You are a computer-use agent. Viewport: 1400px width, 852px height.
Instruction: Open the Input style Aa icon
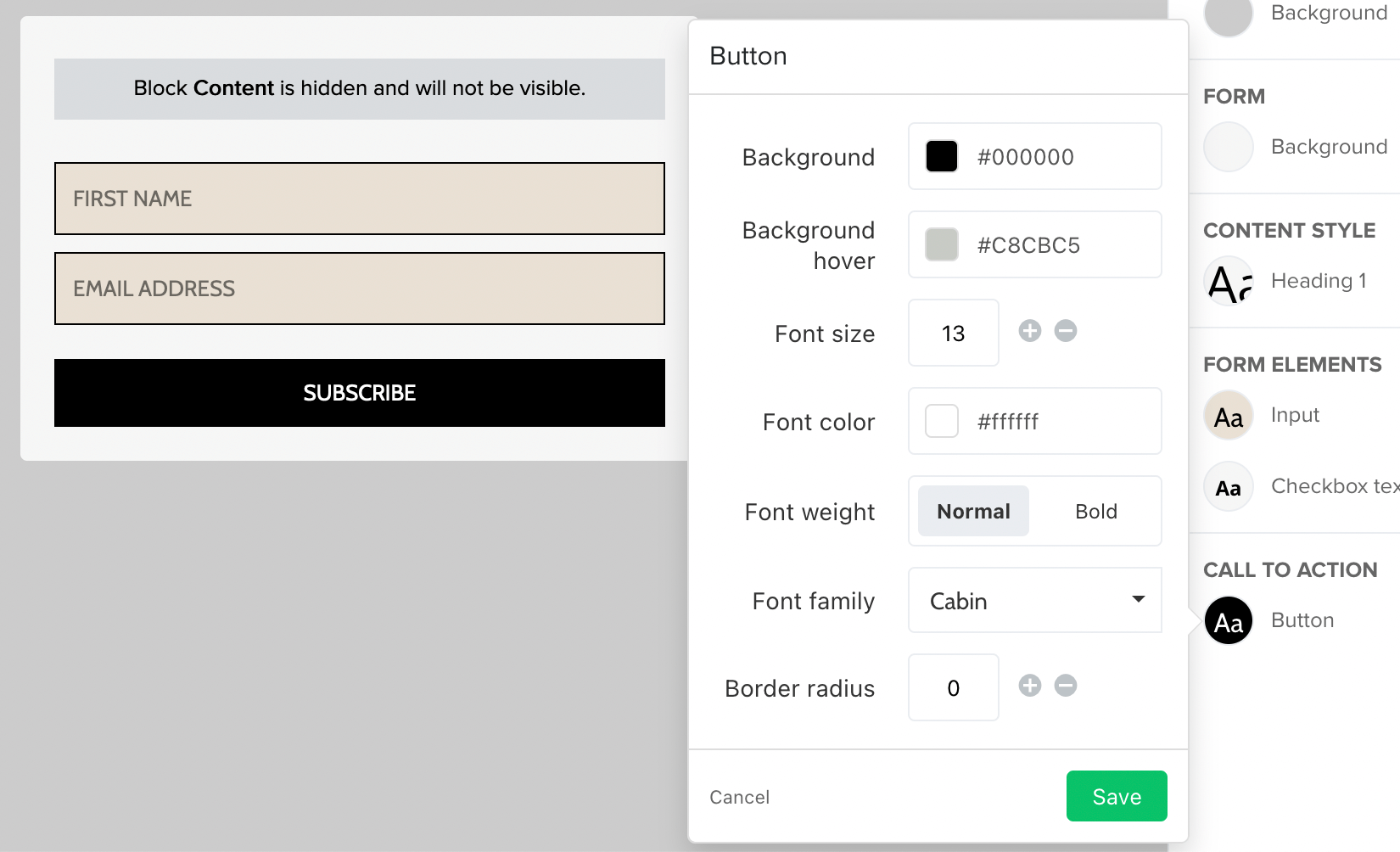pyautogui.click(x=1229, y=416)
